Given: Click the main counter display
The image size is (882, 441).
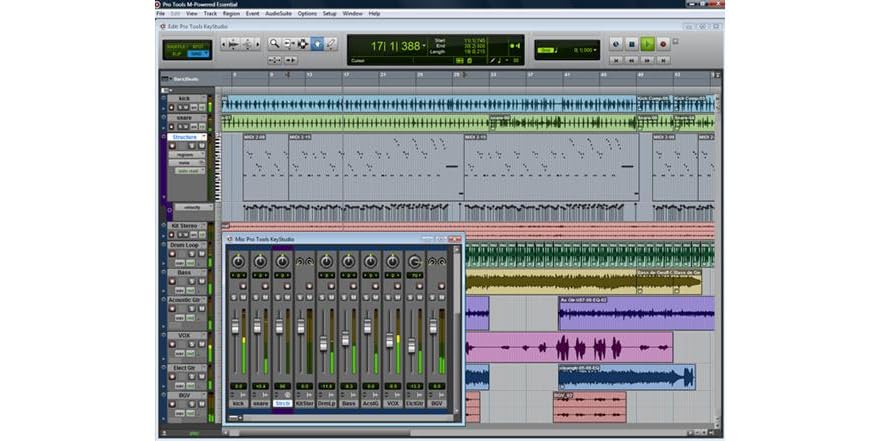Looking at the screenshot, I should click(394, 46).
